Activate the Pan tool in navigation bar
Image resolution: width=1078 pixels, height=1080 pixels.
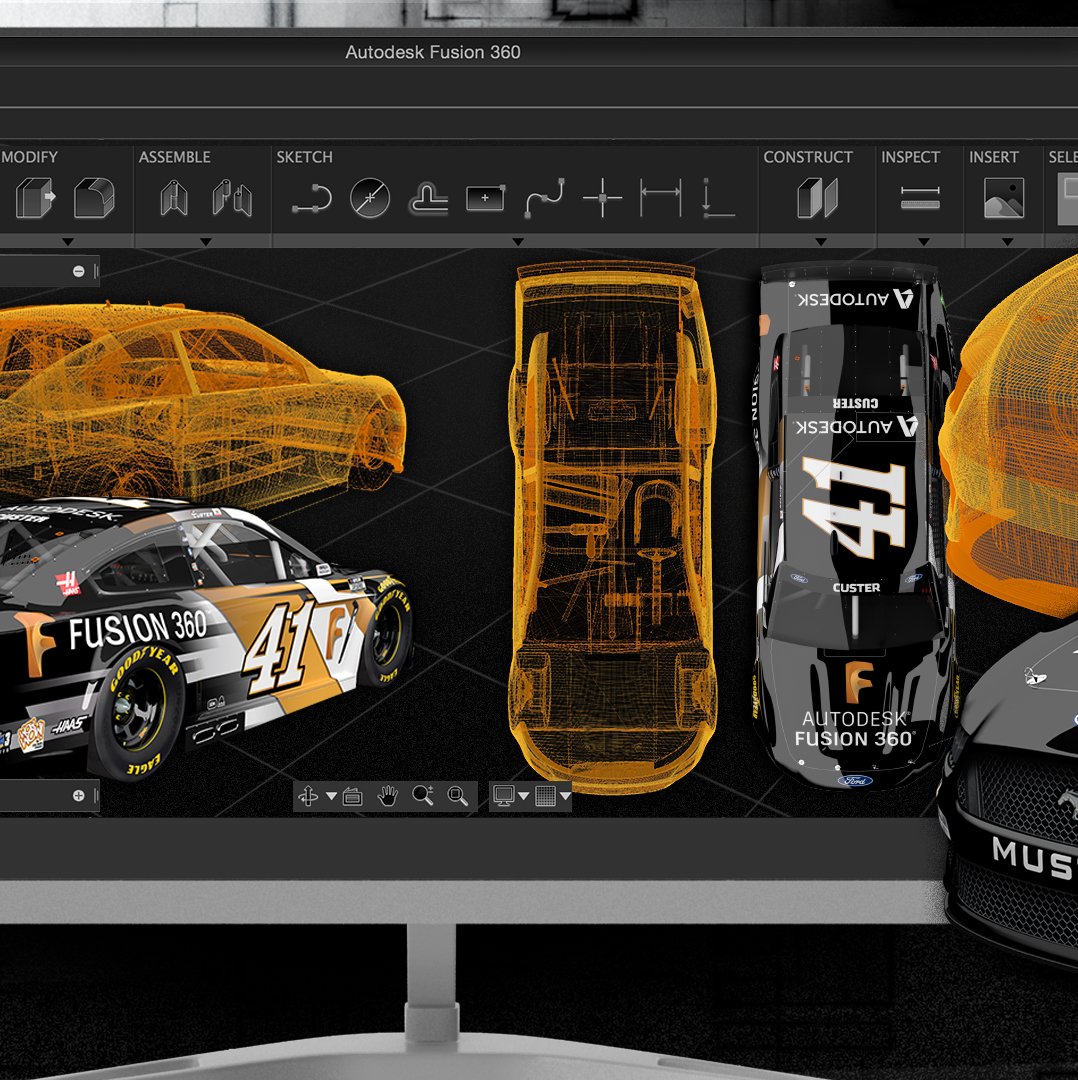(x=387, y=796)
